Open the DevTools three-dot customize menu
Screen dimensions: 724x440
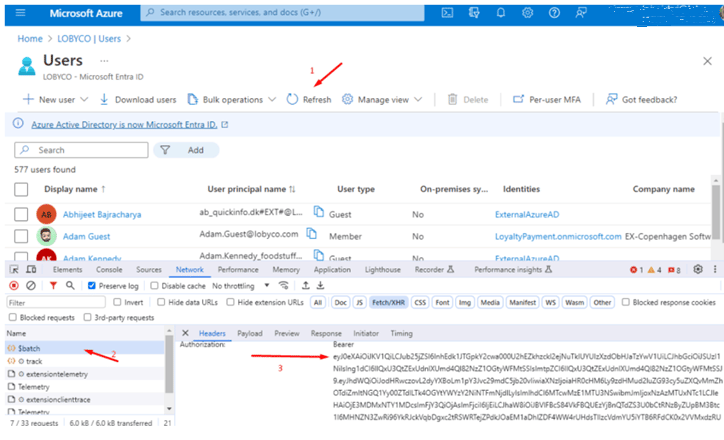coord(715,269)
